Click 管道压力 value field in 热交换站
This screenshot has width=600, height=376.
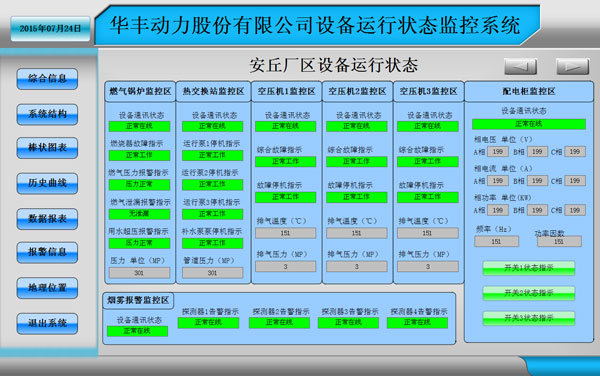click(x=212, y=273)
